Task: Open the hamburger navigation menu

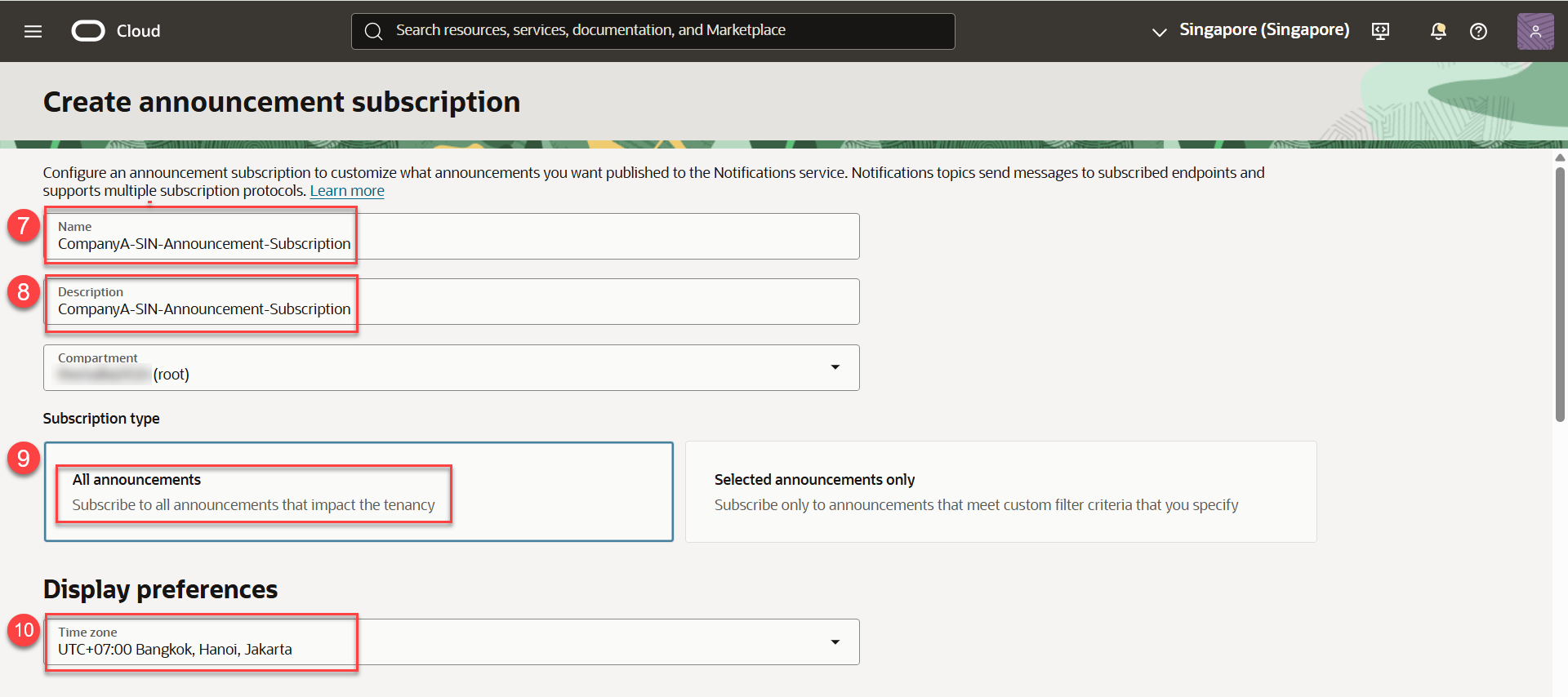Action: tap(33, 31)
